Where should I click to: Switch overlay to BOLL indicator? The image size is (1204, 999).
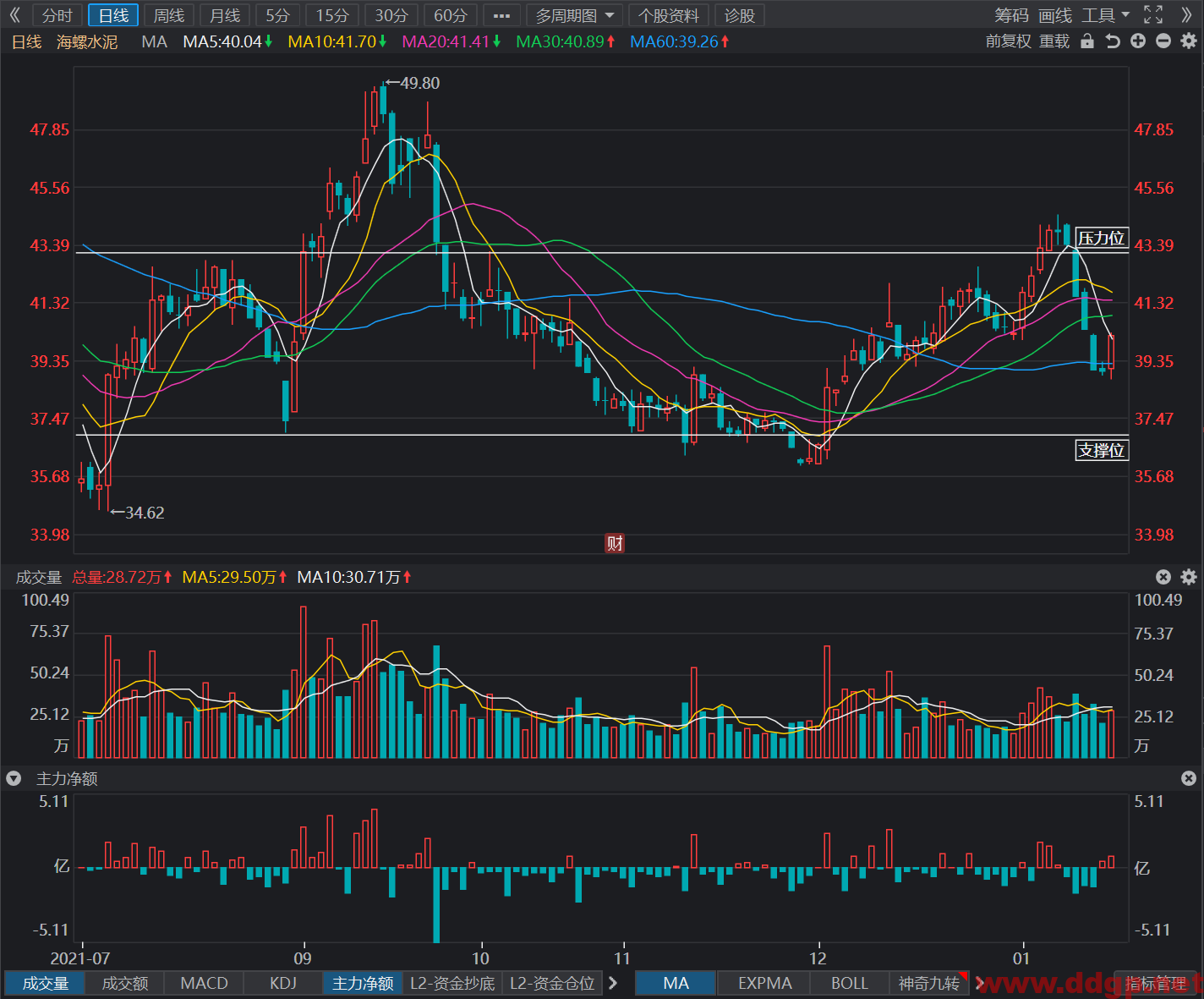click(849, 983)
